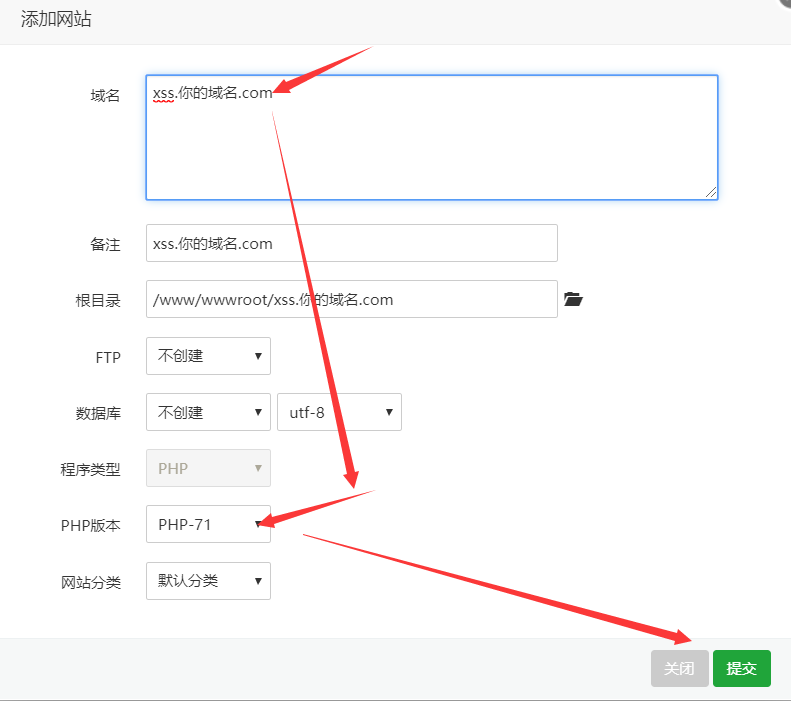Click the disabled 程序类型 PHP dropdown

pos(208,468)
